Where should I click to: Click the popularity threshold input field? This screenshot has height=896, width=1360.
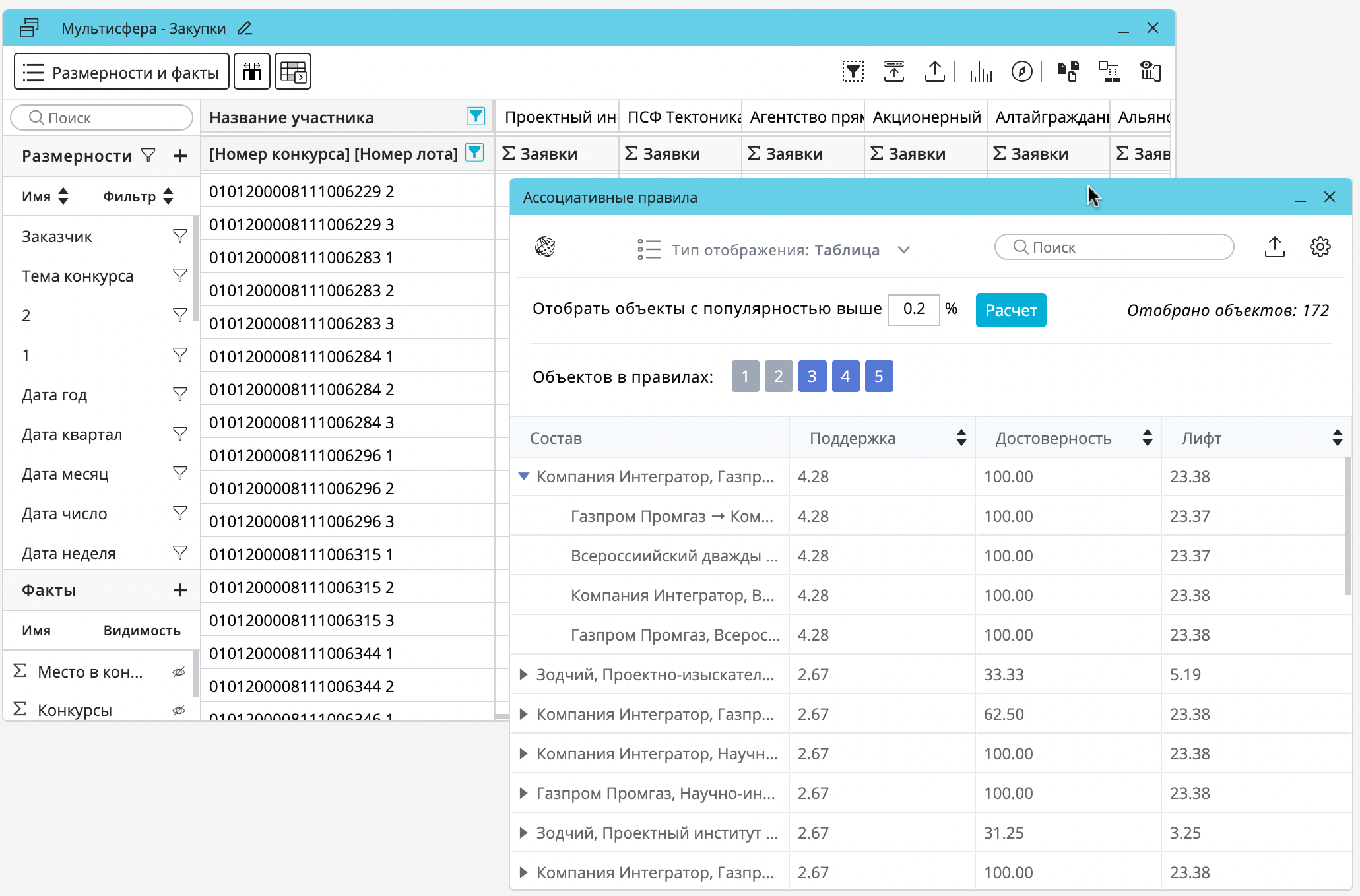(913, 309)
